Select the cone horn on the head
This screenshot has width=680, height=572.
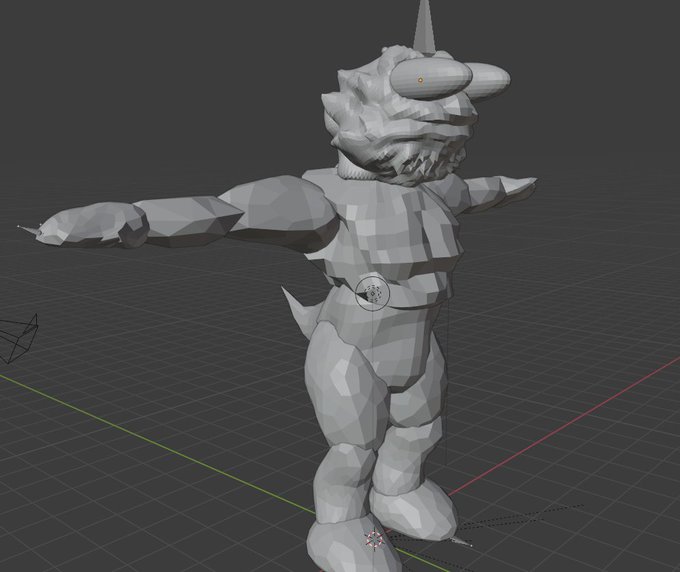[x=424, y=28]
